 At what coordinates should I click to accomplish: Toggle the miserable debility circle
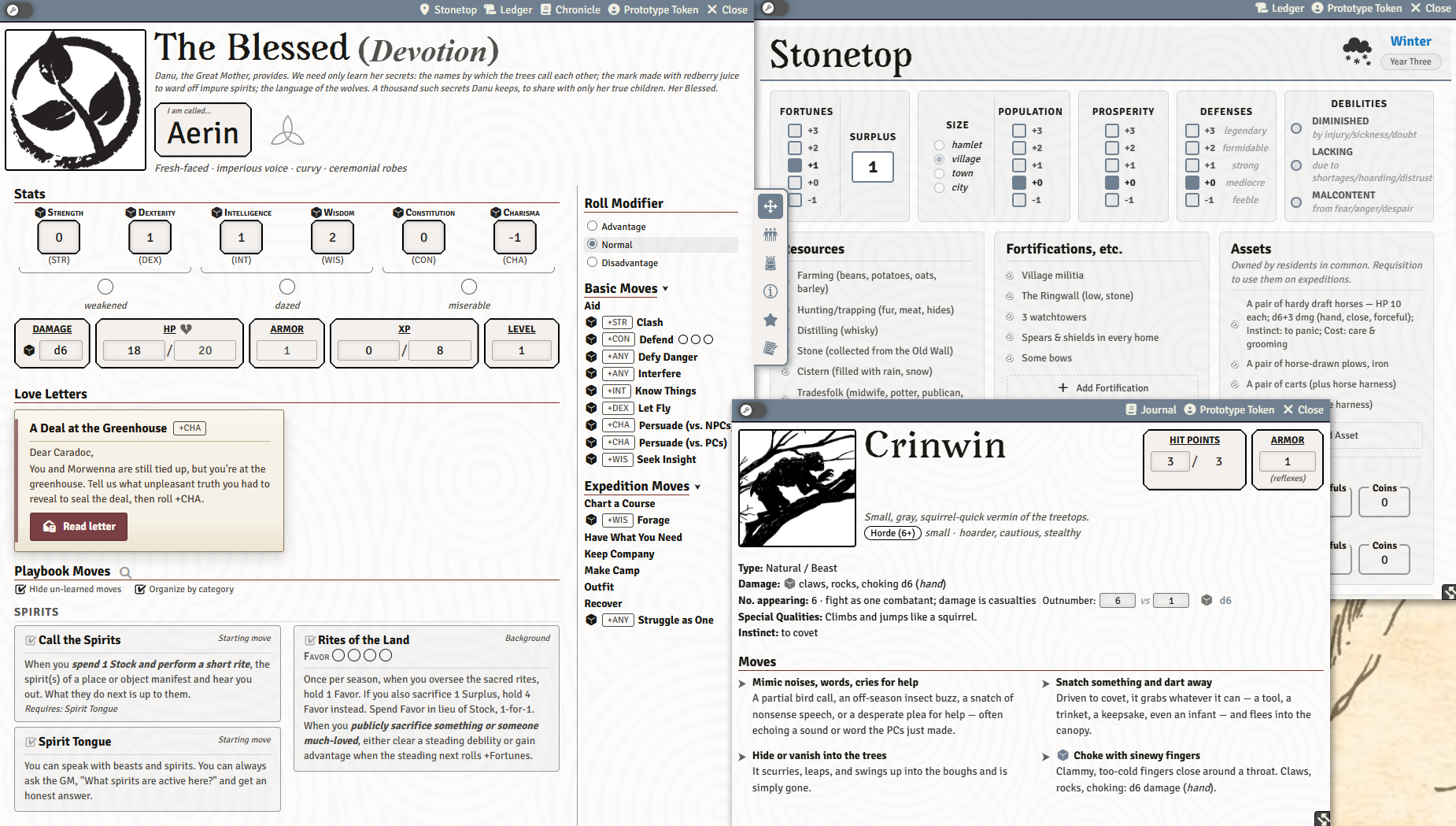469,287
